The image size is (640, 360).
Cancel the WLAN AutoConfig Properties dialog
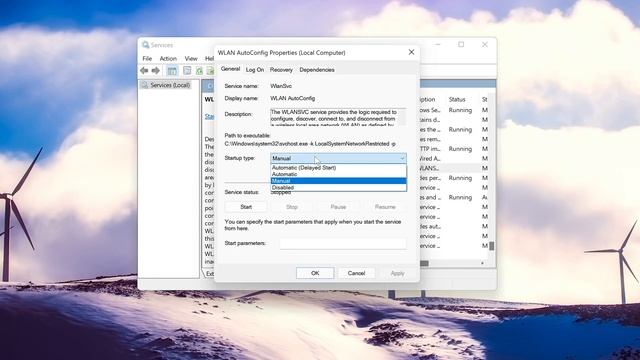coord(356,273)
